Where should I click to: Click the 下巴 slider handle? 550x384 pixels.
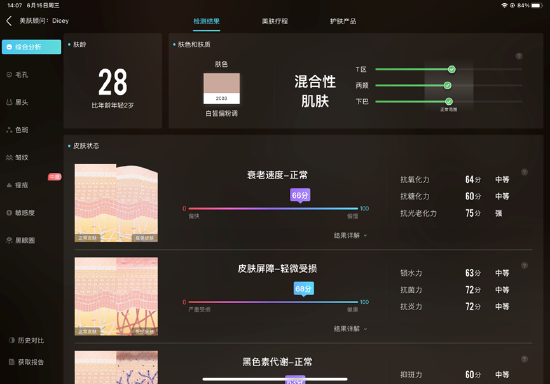(449, 101)
